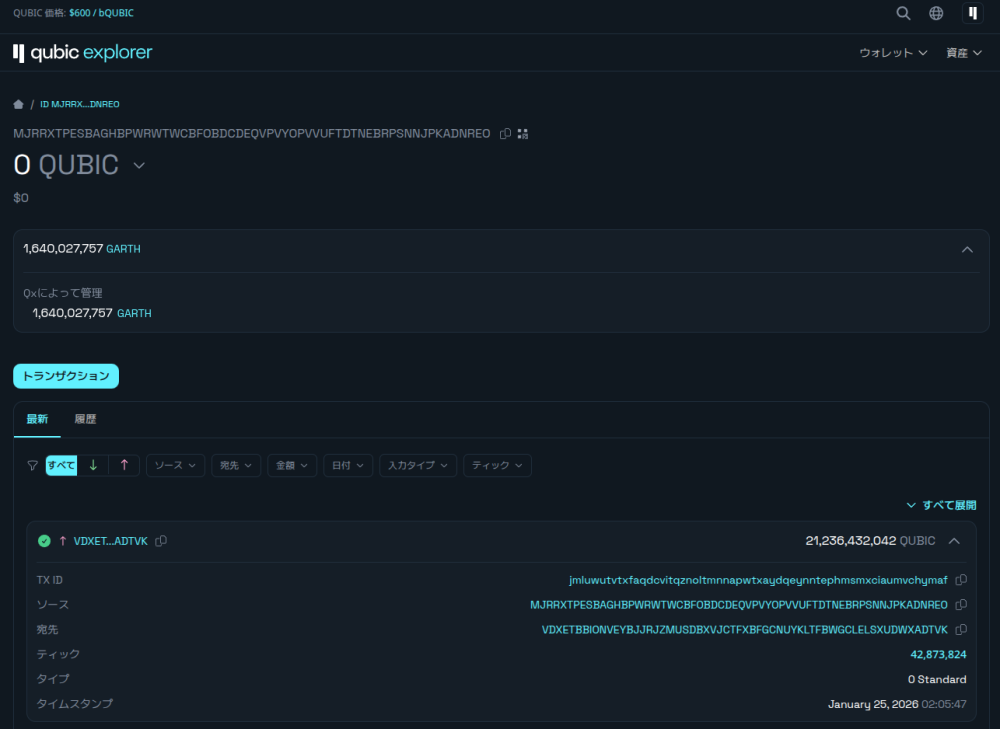
Task: Copy the wallet address next to MJRRXTPES ID
Action: pos(505,134)
